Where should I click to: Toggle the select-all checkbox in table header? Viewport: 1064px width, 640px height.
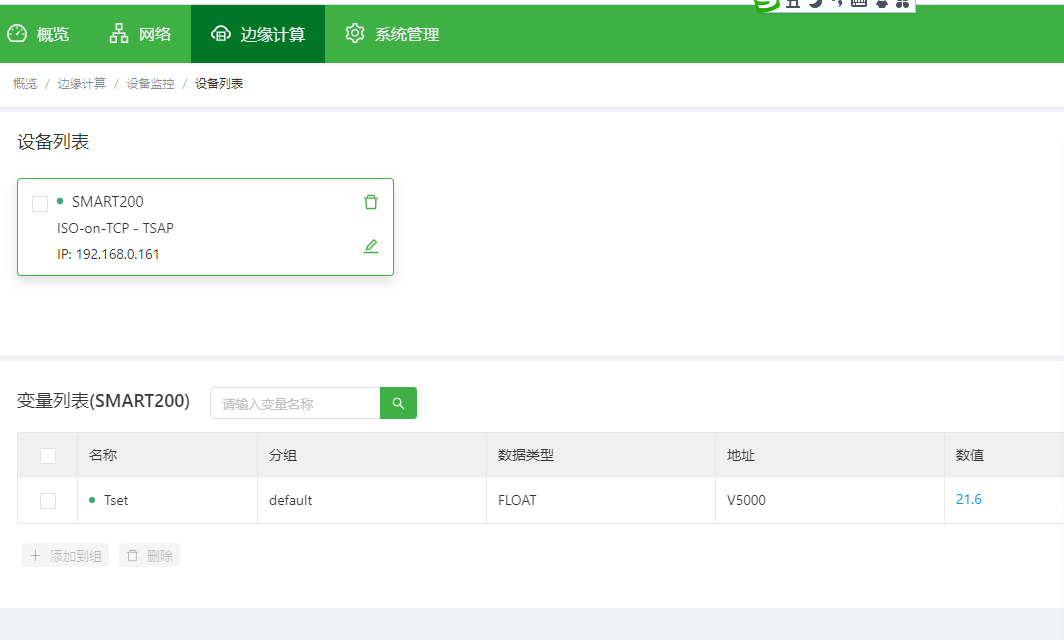(x=47, y=454)
